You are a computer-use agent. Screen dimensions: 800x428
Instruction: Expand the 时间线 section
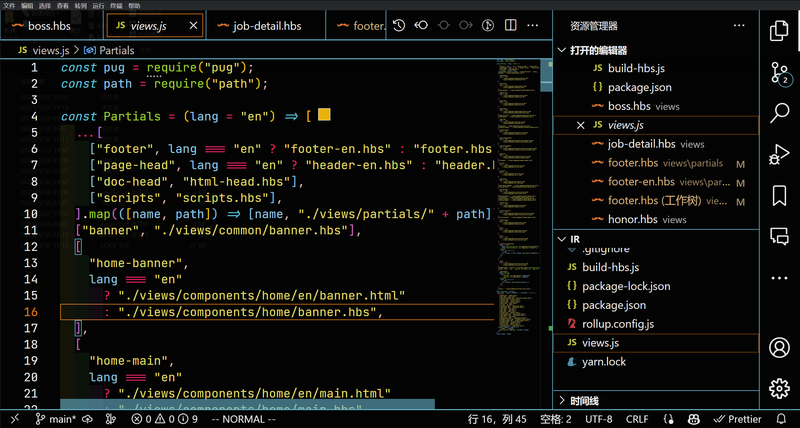(656, 401)
